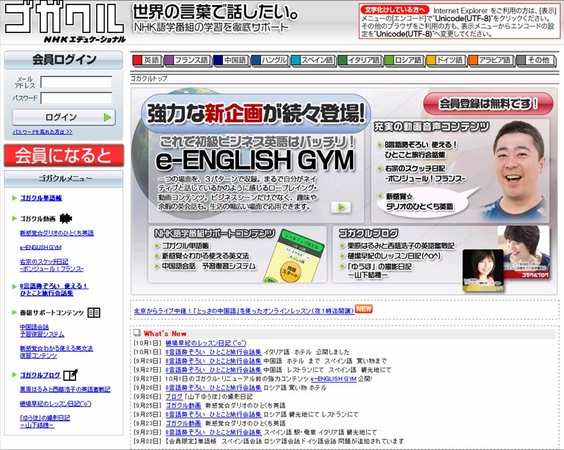Open the フランス語 language tab
Viewport: 564px width, 450px height.
(187, 60)
